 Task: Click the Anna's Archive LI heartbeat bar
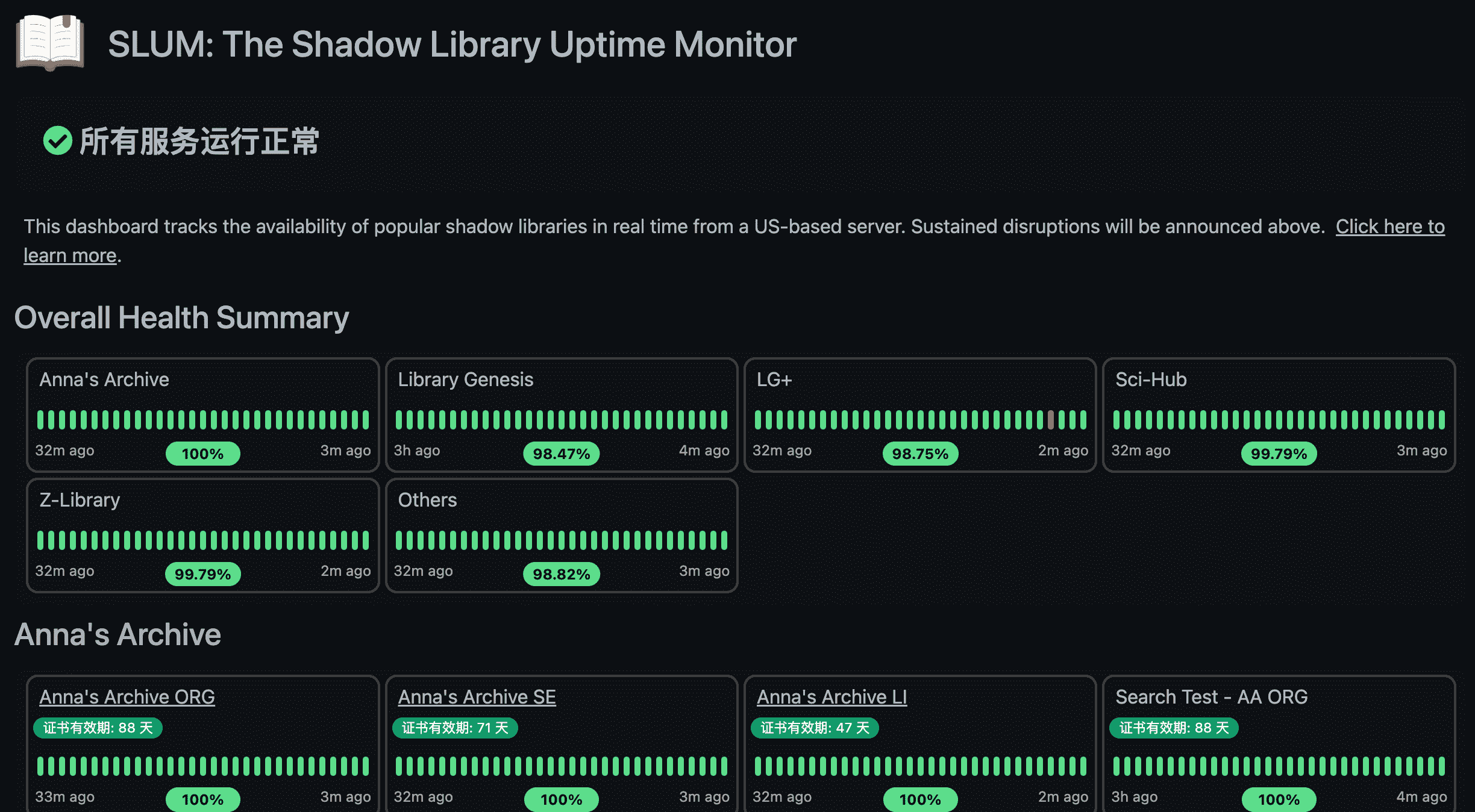click(920, 766)
